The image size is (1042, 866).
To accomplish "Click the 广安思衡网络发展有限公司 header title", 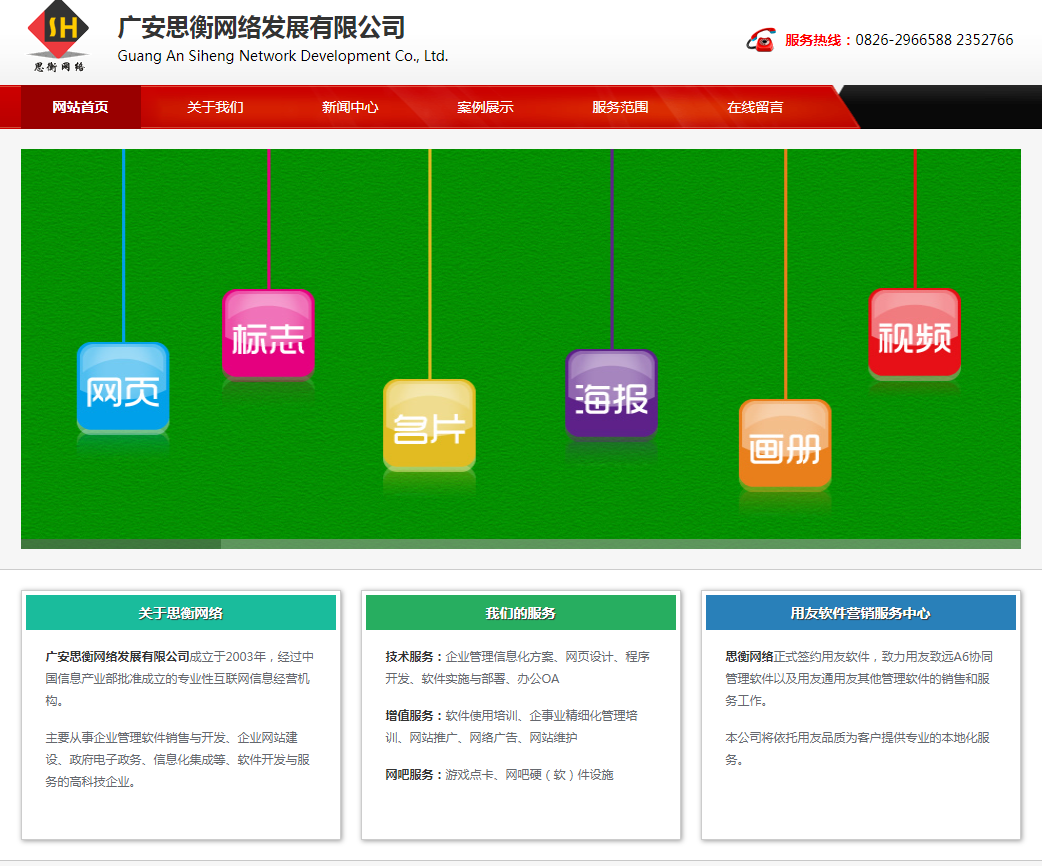I will 261,28.
